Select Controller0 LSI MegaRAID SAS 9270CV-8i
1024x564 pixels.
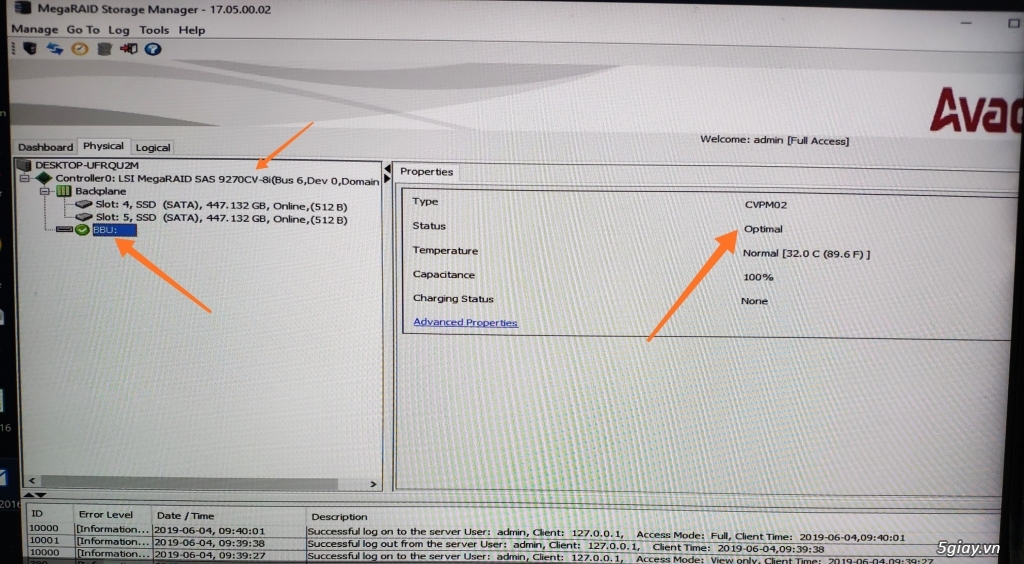tap(217, 180)
